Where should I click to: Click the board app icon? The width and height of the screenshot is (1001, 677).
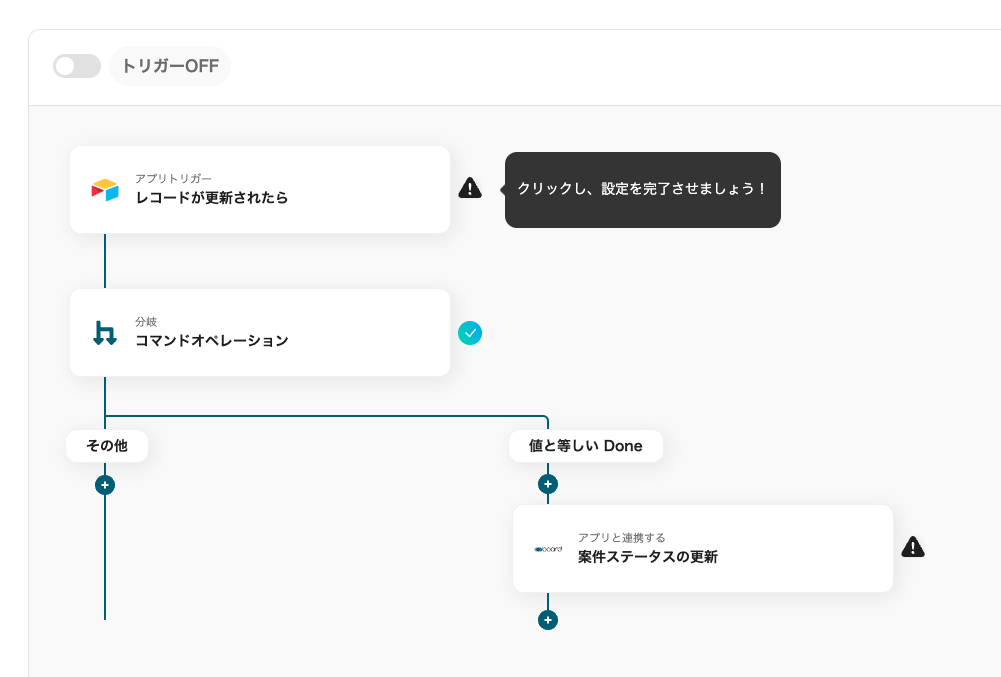pos(548,549)
